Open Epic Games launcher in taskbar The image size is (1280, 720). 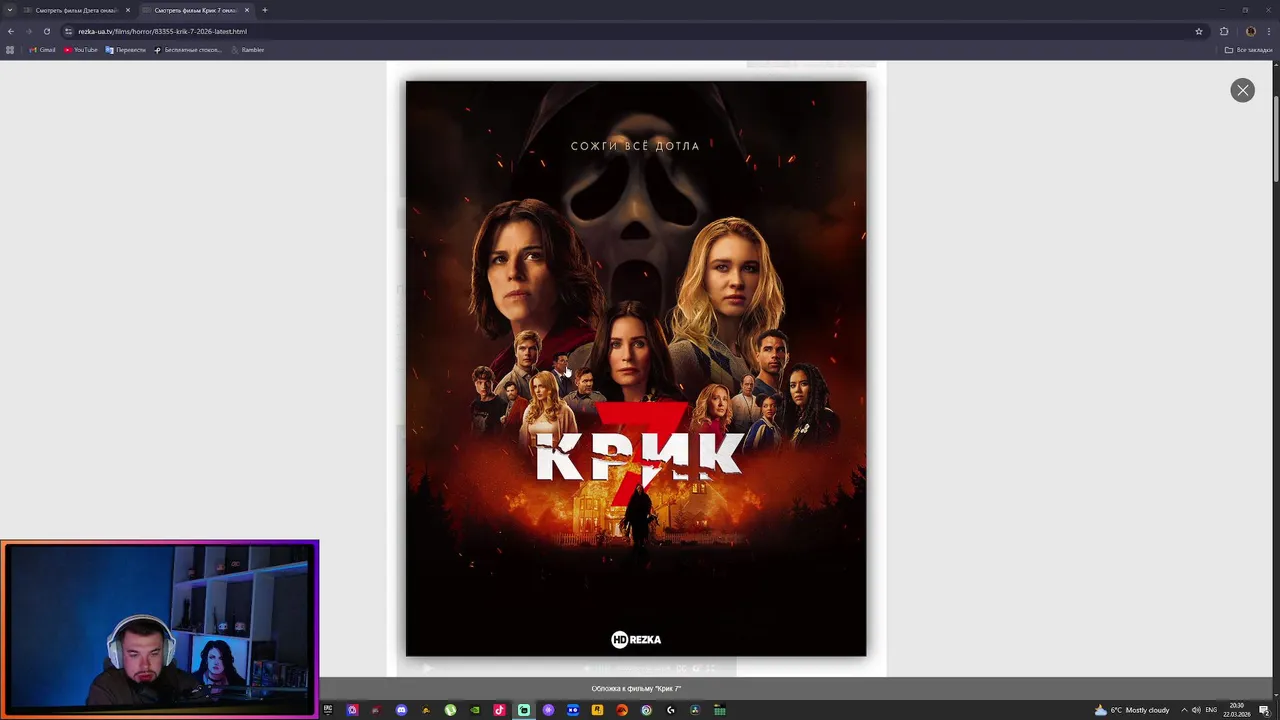click(327, 710)
